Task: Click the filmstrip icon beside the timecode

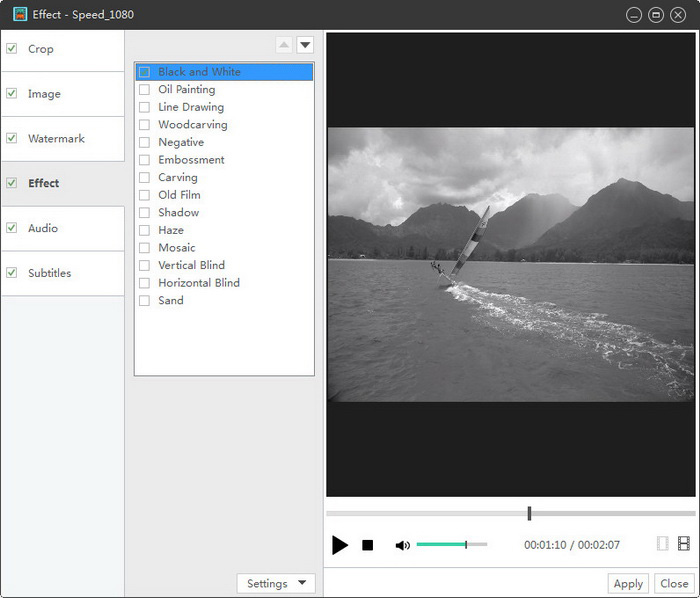Action: point(683,544)
